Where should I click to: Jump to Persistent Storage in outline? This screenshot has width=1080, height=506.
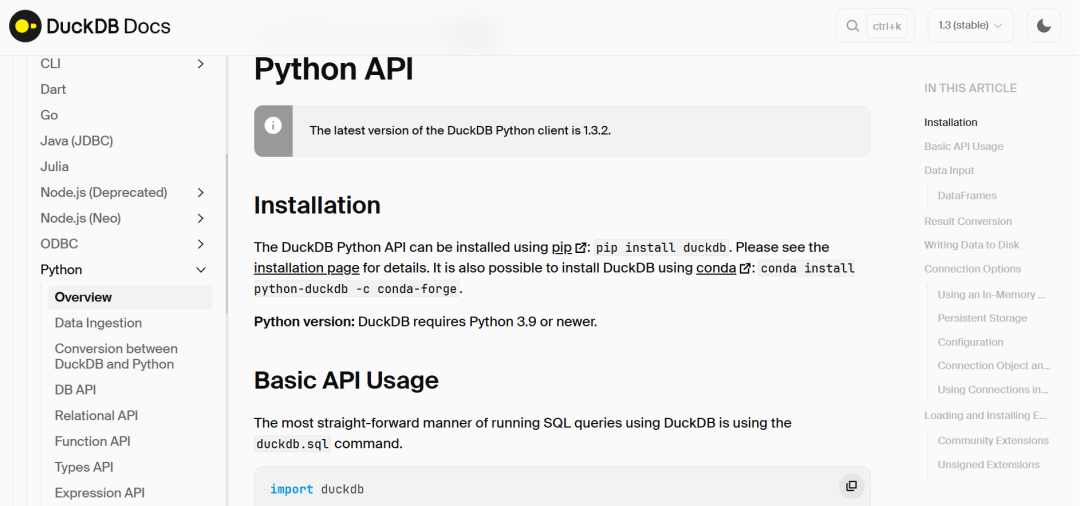click(982, 318)
